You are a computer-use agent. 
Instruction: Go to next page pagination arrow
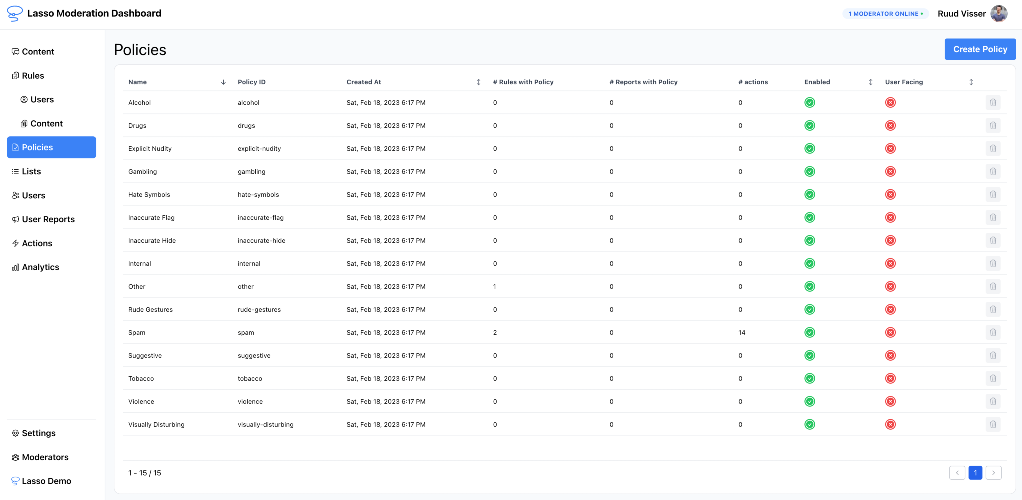[x=993, y=473]
